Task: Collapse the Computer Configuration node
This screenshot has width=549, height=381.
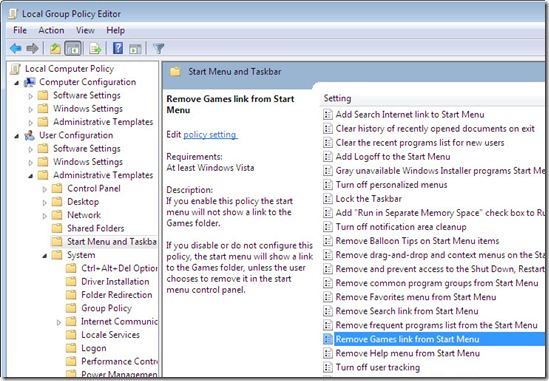Action: 16,83
